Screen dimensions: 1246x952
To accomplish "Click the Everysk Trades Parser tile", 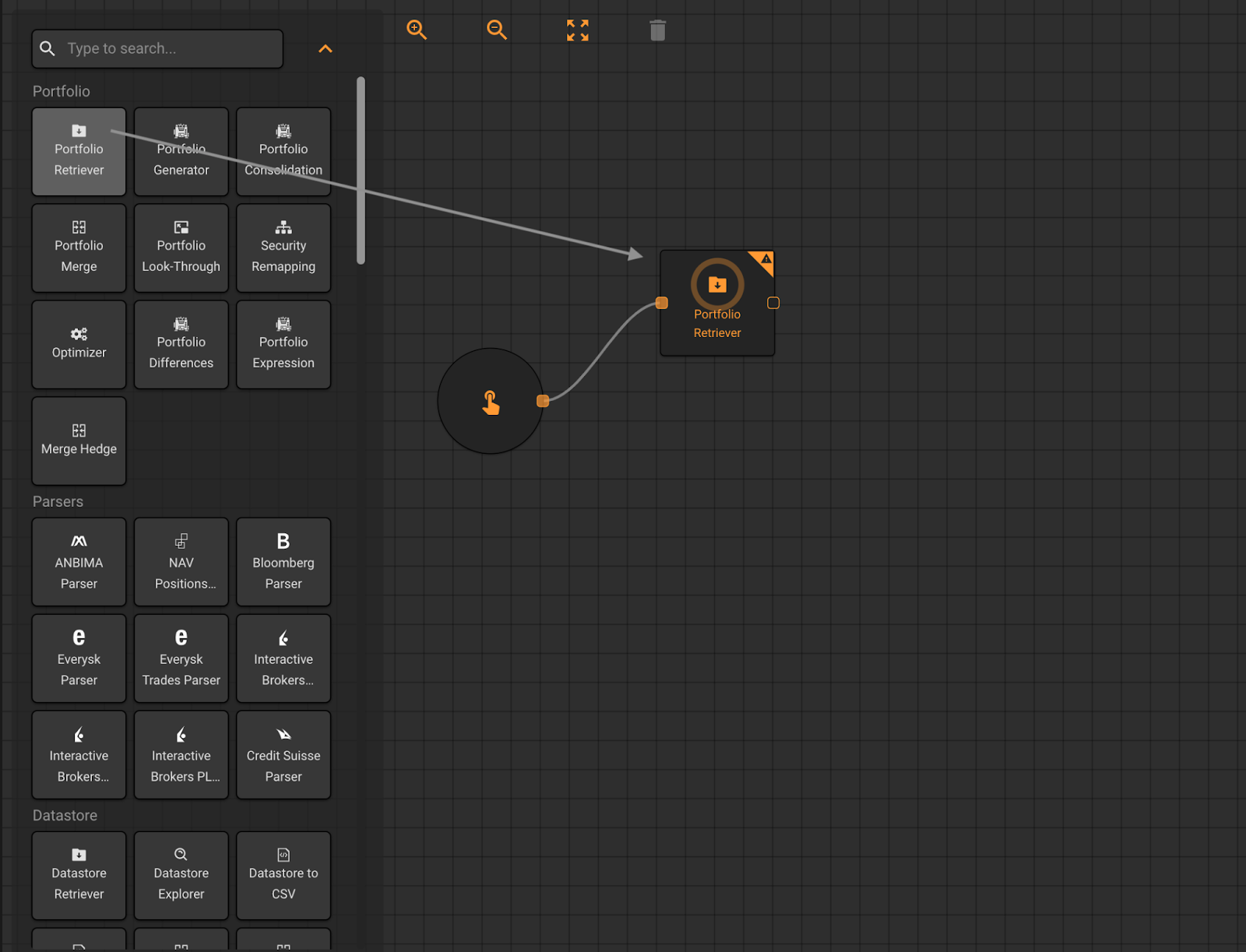I will pyautogui.click(x=181, y=659).
